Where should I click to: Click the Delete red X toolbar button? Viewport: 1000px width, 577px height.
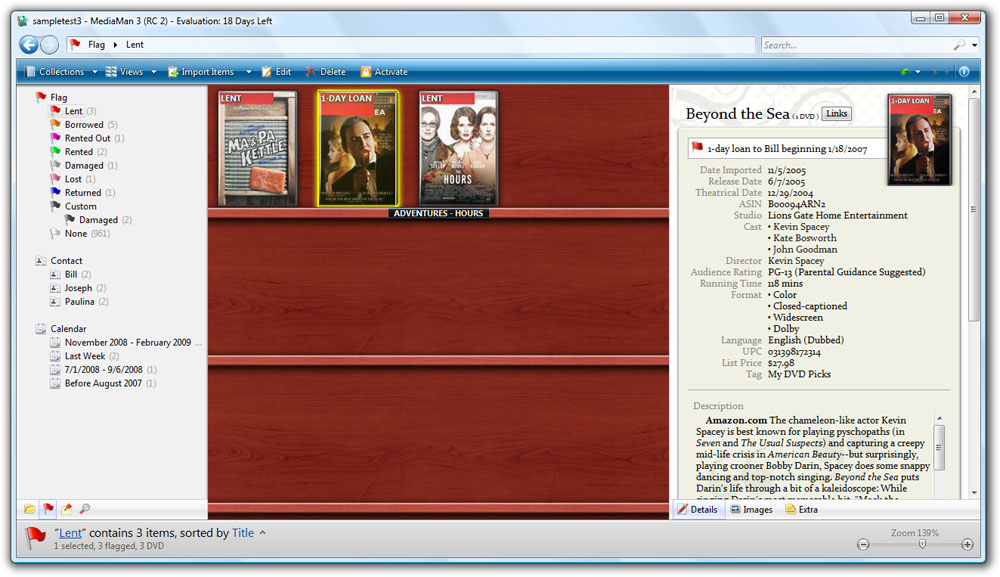[x=325, y=72]
